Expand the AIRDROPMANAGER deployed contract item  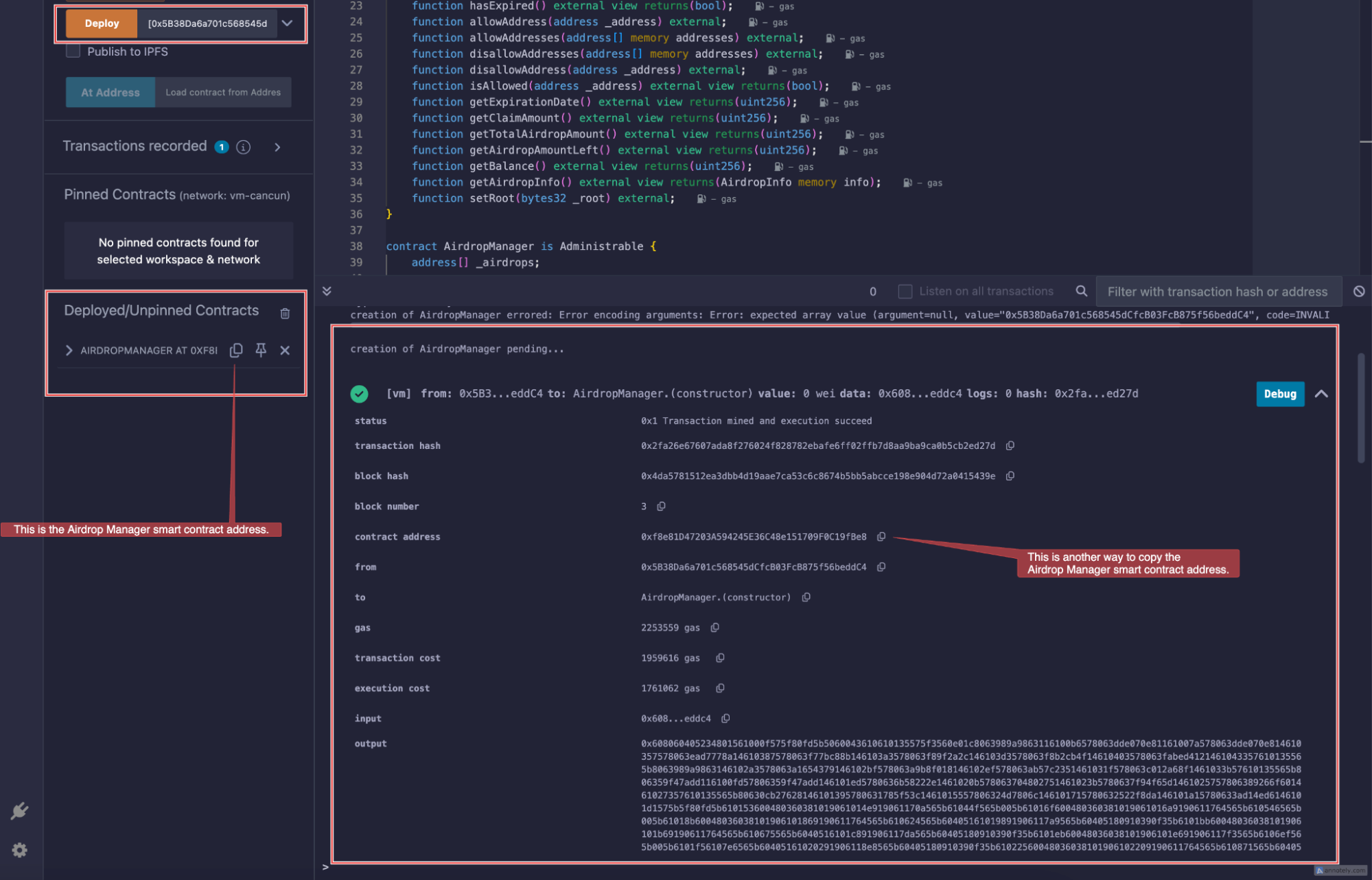pyautogui.click(x=69, y=350)
